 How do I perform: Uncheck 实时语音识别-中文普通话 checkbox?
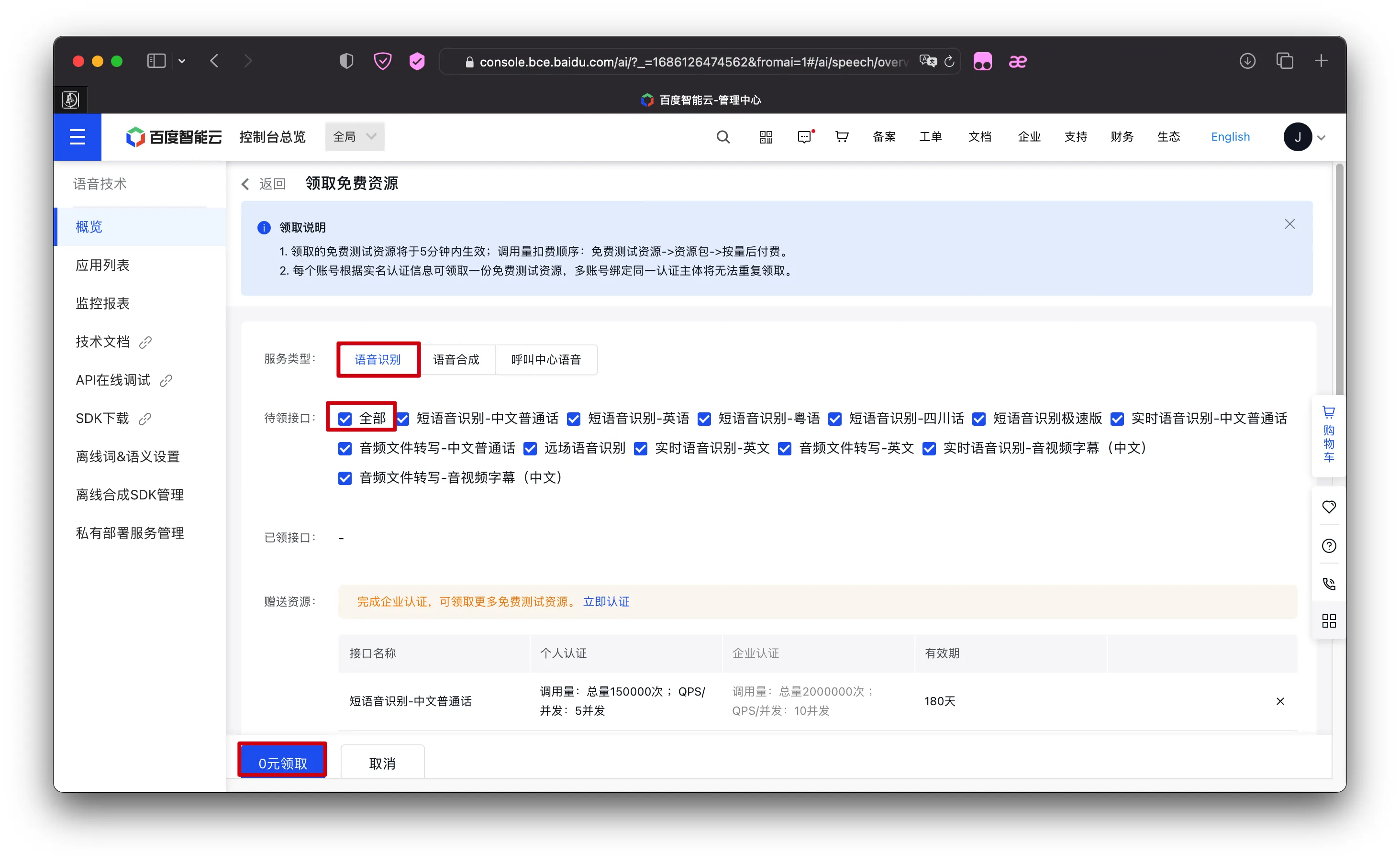(1117, 419)
